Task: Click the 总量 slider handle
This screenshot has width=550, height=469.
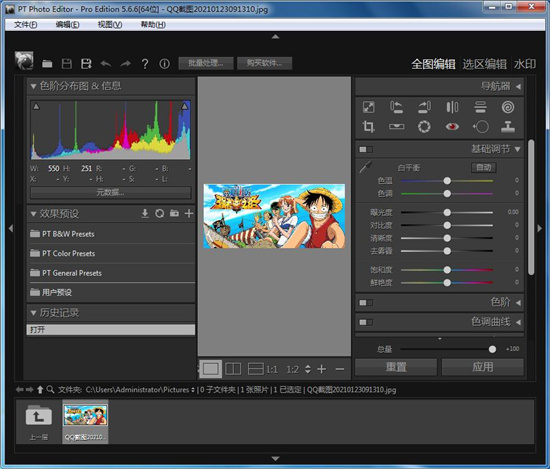Action: click(492, 349)
